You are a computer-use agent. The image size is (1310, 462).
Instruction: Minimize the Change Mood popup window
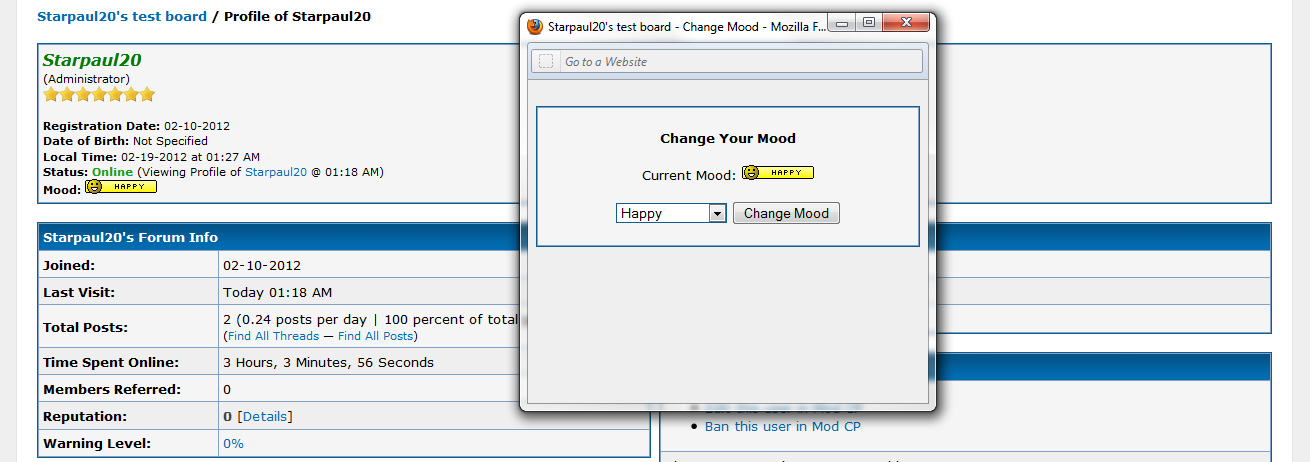[x=843, y=22]
